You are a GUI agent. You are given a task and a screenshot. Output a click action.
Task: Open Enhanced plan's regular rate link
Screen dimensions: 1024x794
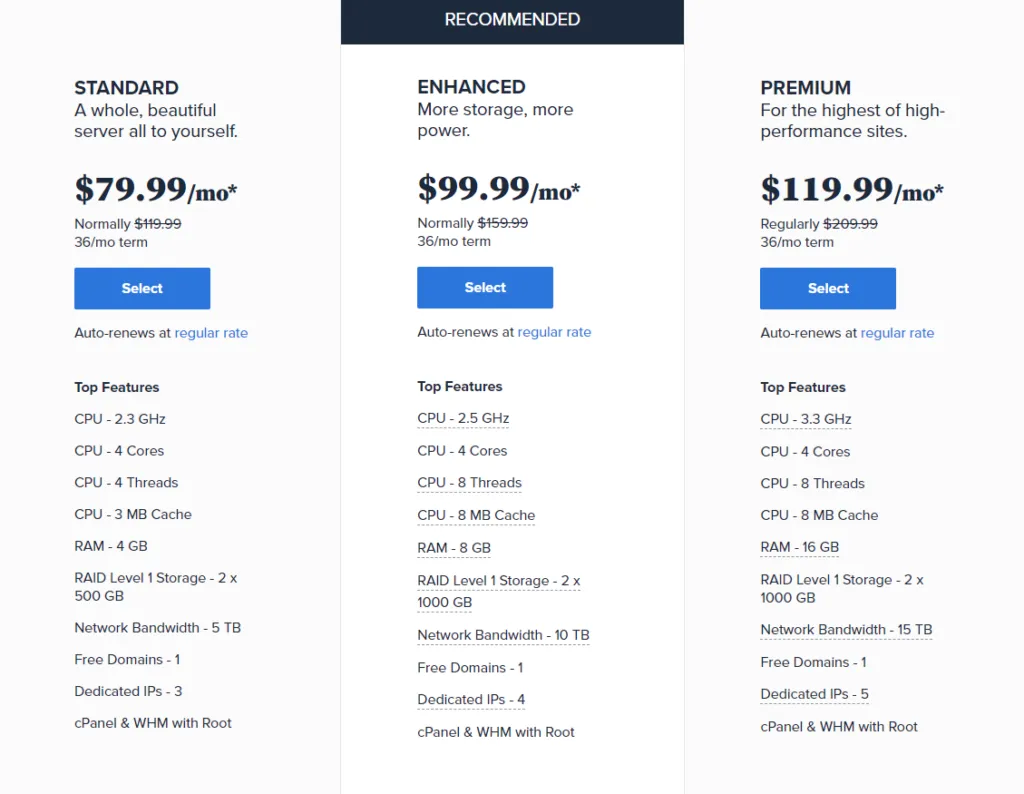pyautogui.click(x=554, y=332)
